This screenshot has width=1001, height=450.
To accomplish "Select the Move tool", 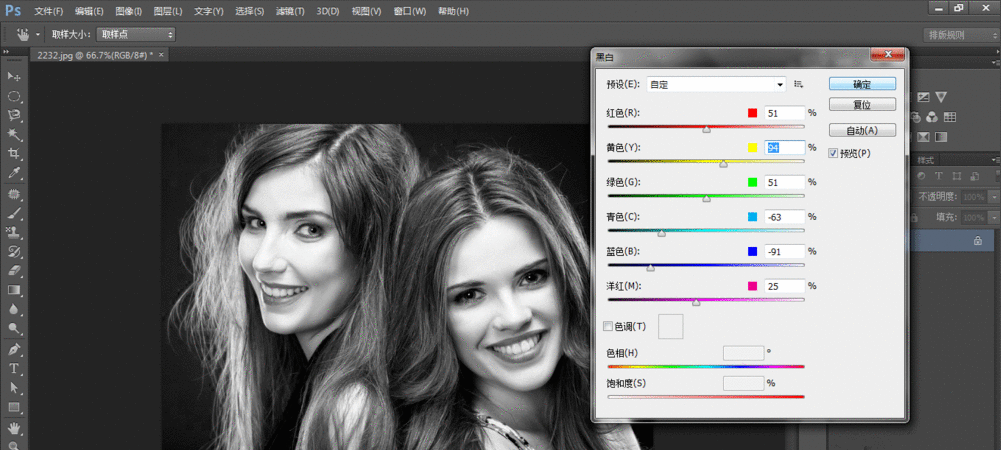I will 14,77.
